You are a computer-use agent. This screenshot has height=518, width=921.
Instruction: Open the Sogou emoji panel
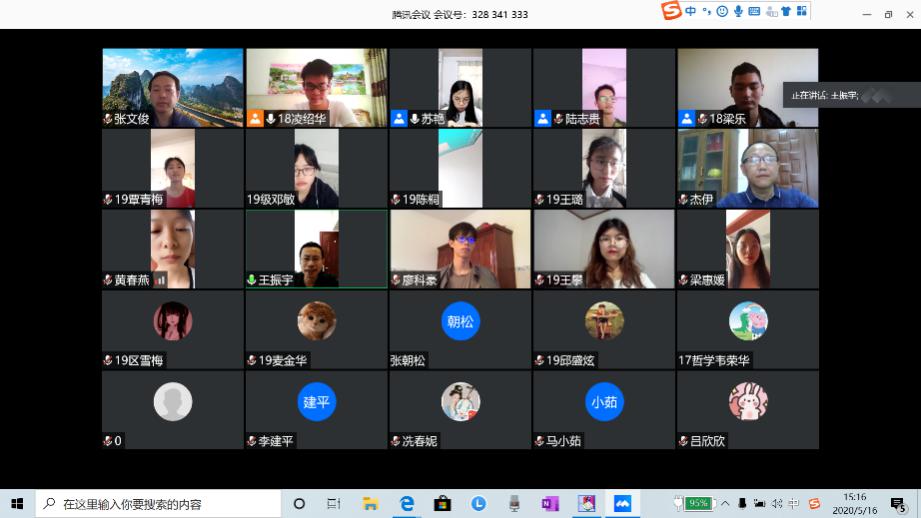coord(721,11)
